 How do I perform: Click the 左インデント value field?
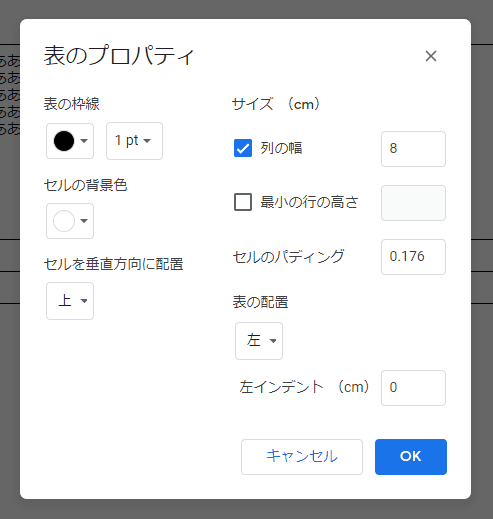(x=413, y=388)
